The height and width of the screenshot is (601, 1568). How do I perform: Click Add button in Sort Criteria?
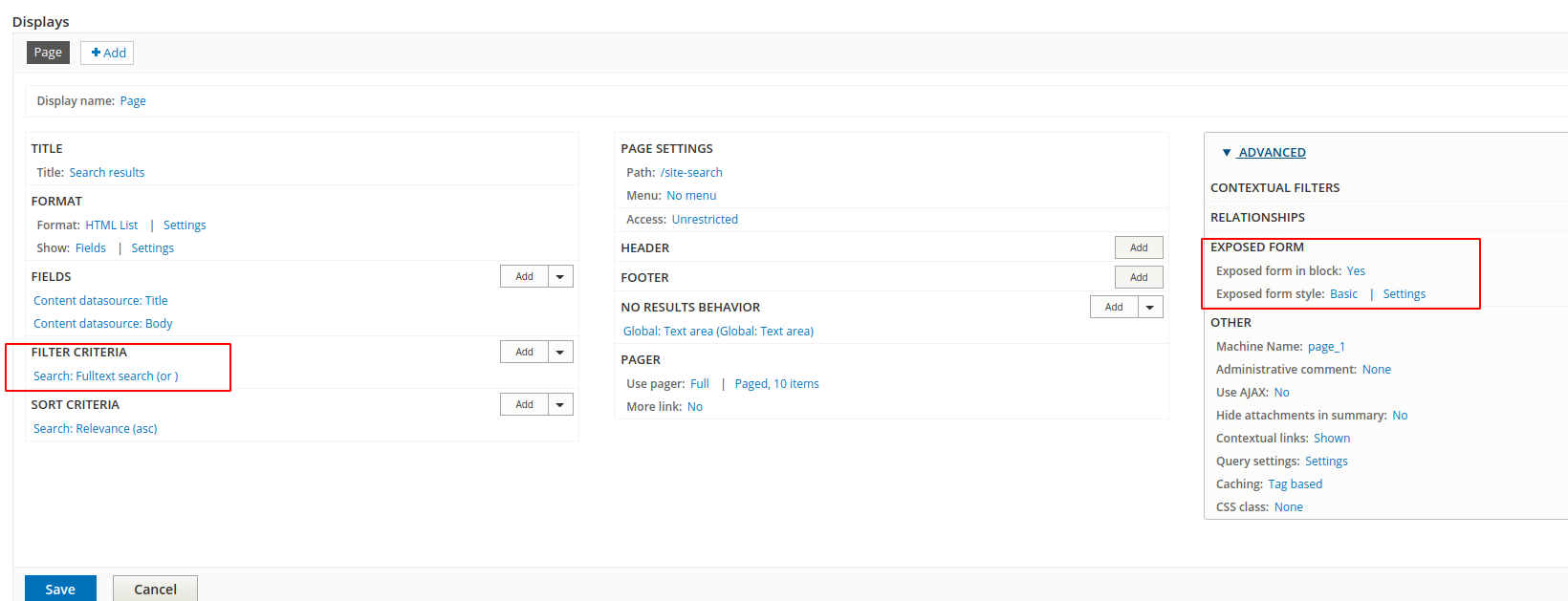[x=525, y=404]
